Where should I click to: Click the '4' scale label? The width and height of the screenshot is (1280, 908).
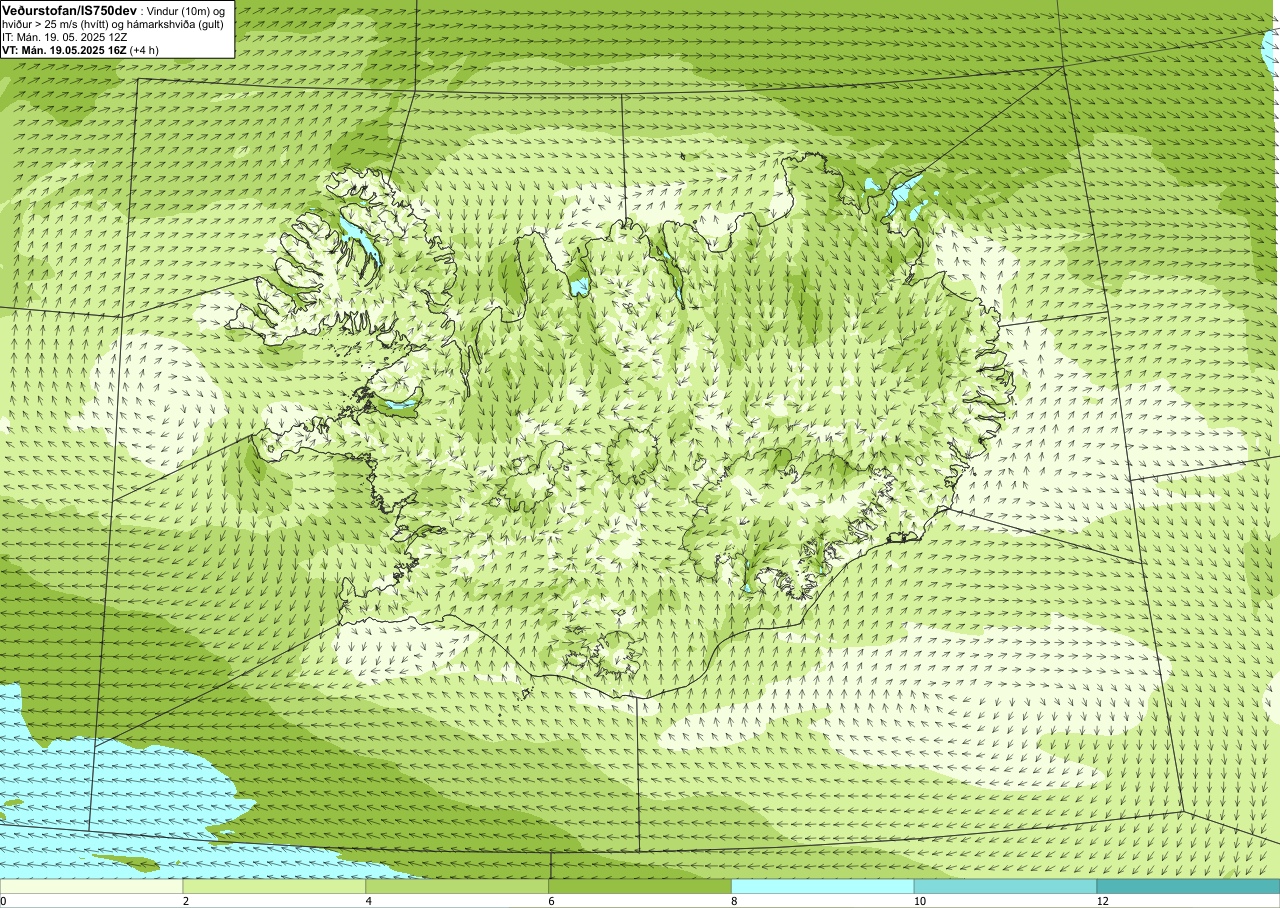[x=369, y=901]
